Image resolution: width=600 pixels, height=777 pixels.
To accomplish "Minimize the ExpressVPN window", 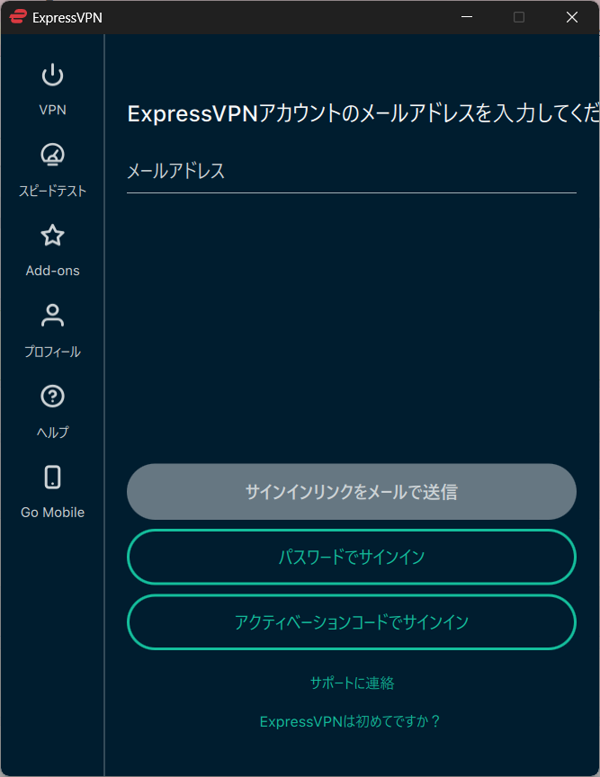I will tap(467, 17).
